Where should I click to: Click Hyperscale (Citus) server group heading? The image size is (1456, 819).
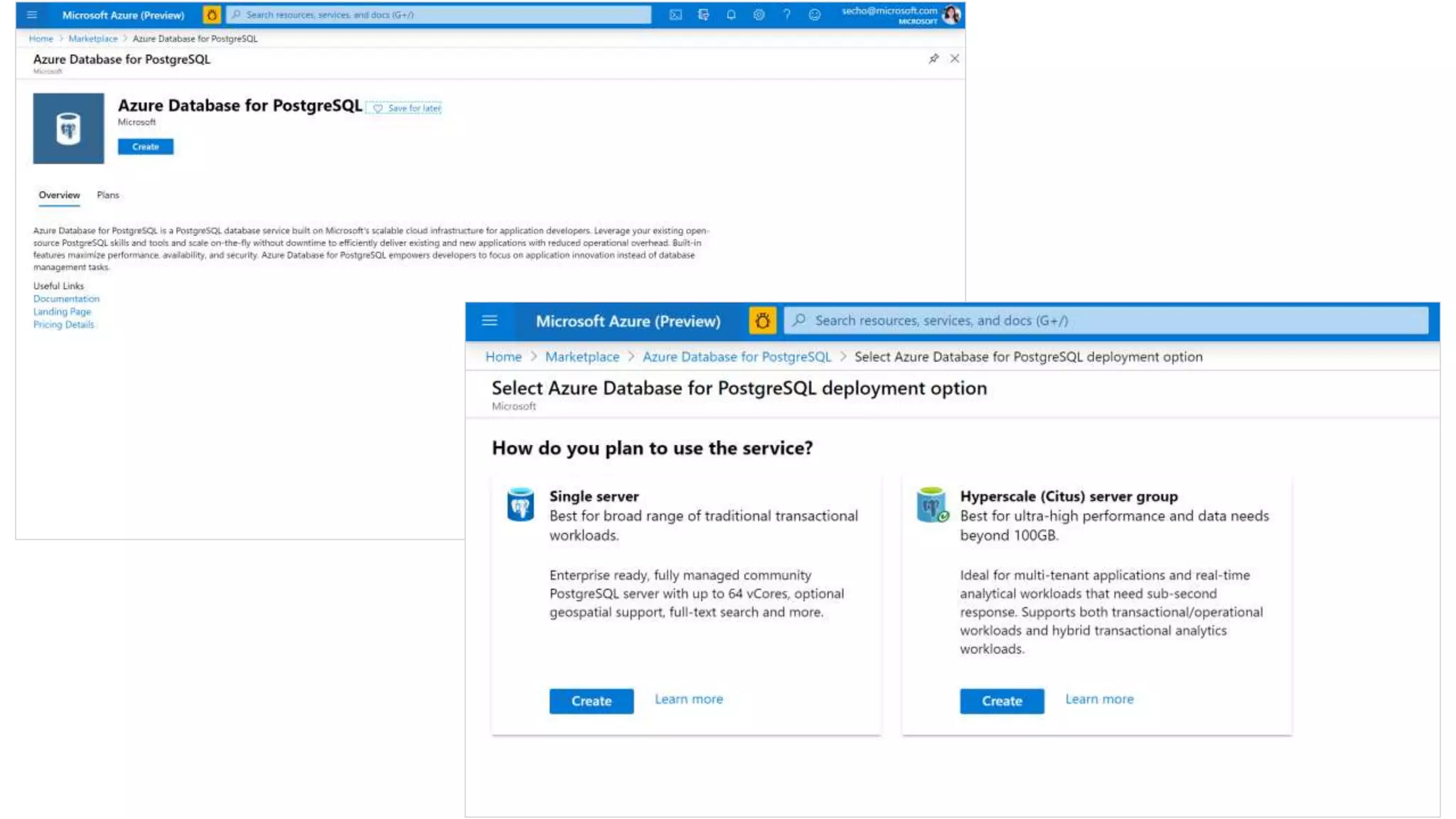pos(1069,496)
